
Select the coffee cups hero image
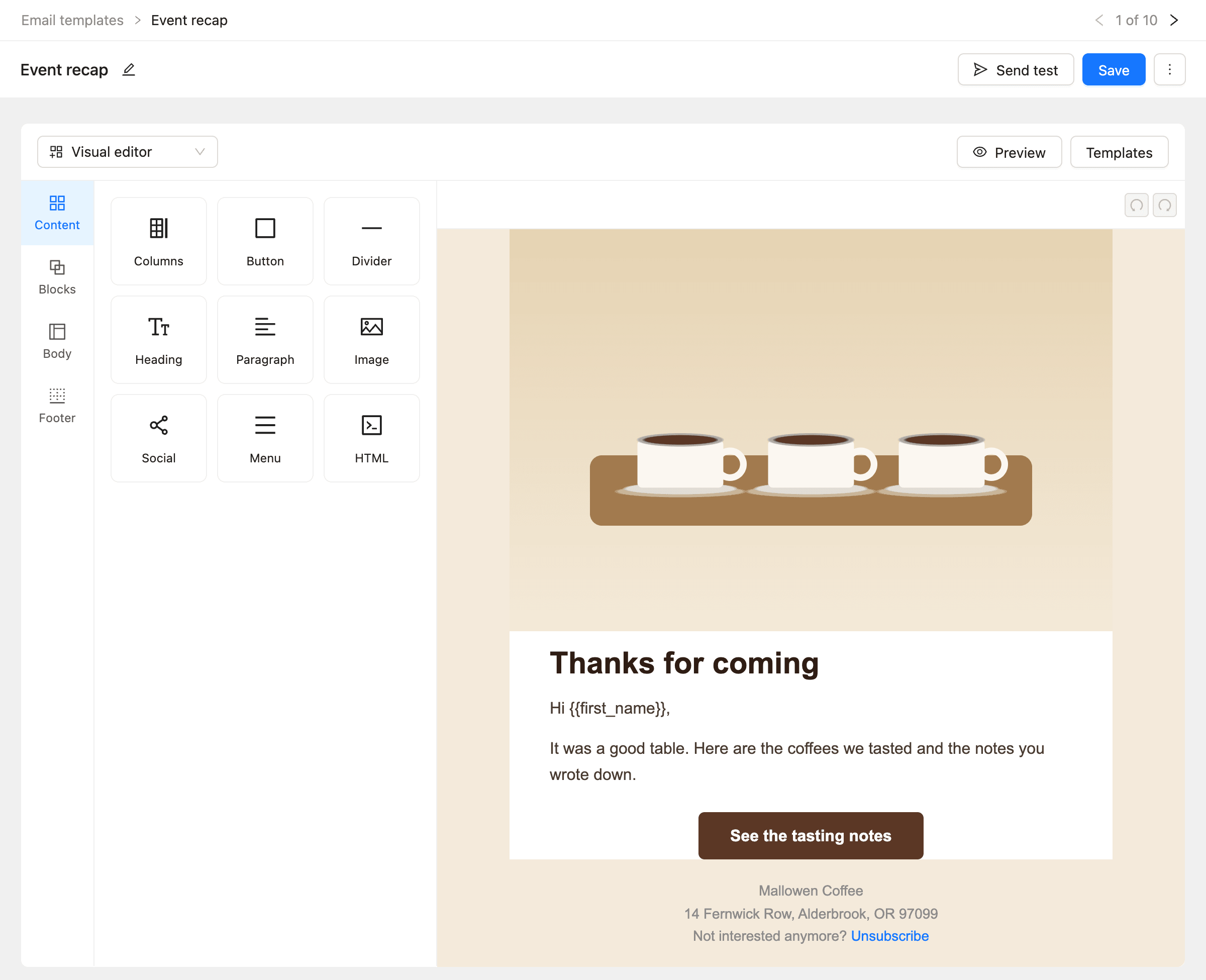point(811,430)
